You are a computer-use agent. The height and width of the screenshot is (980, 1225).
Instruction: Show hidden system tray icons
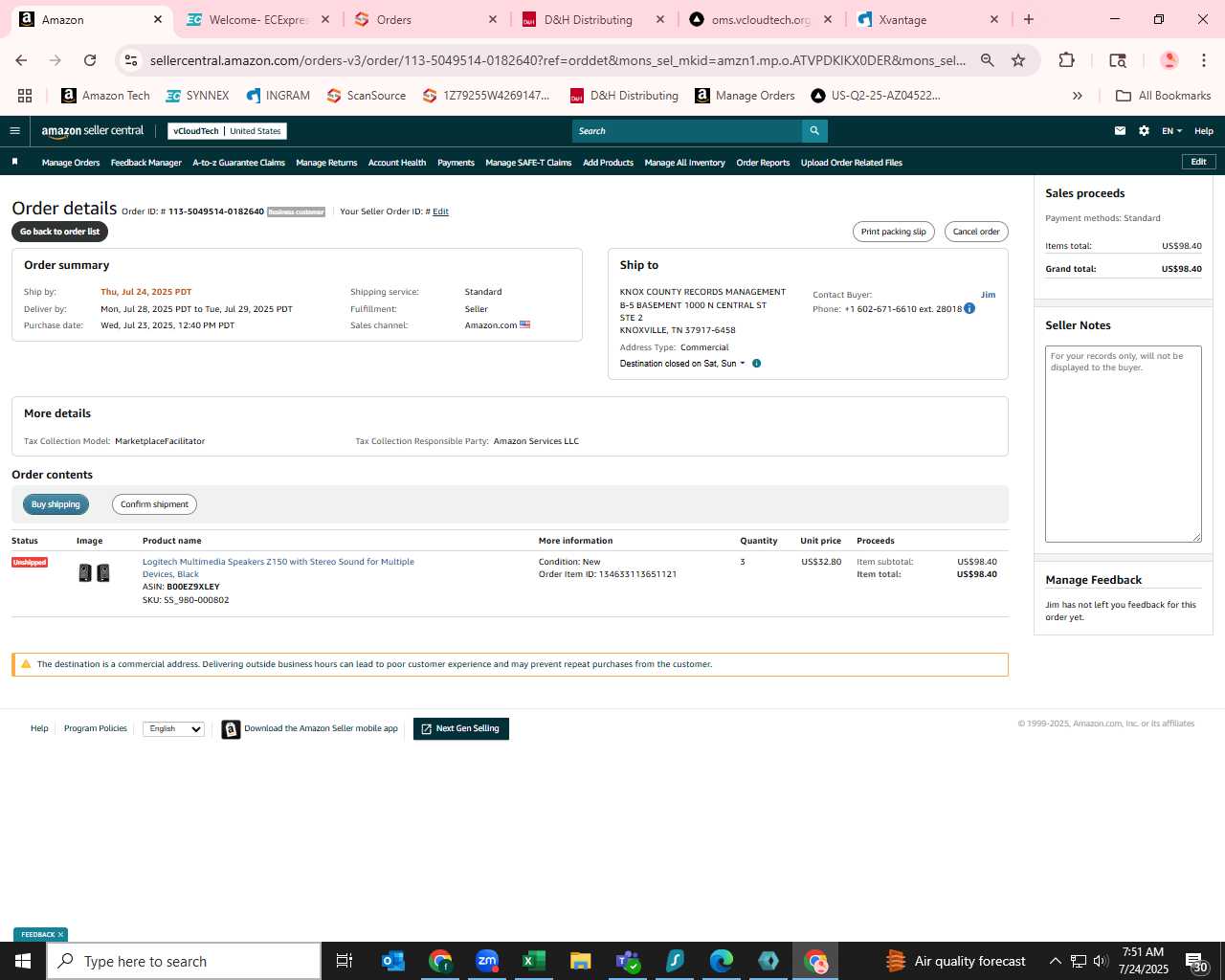coord(1055,961)
